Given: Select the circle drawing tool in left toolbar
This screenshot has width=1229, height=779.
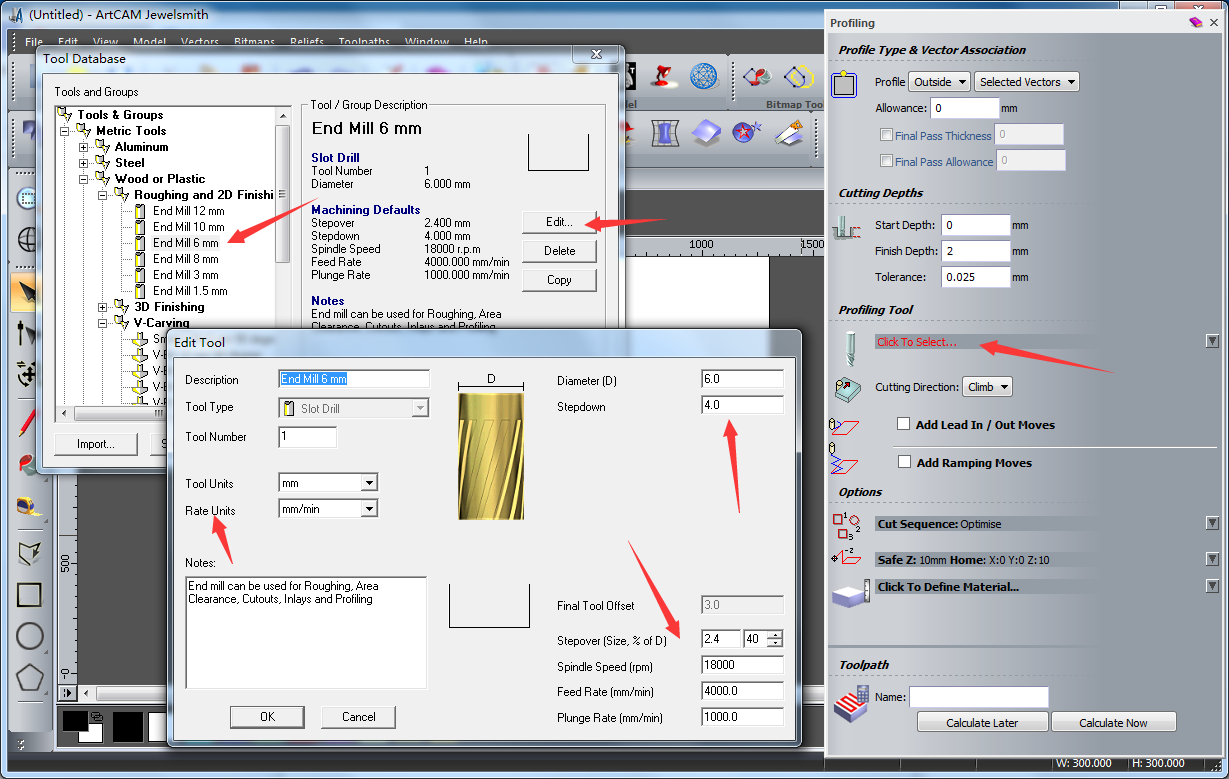Looking at the screenshot, I should 29,636.
